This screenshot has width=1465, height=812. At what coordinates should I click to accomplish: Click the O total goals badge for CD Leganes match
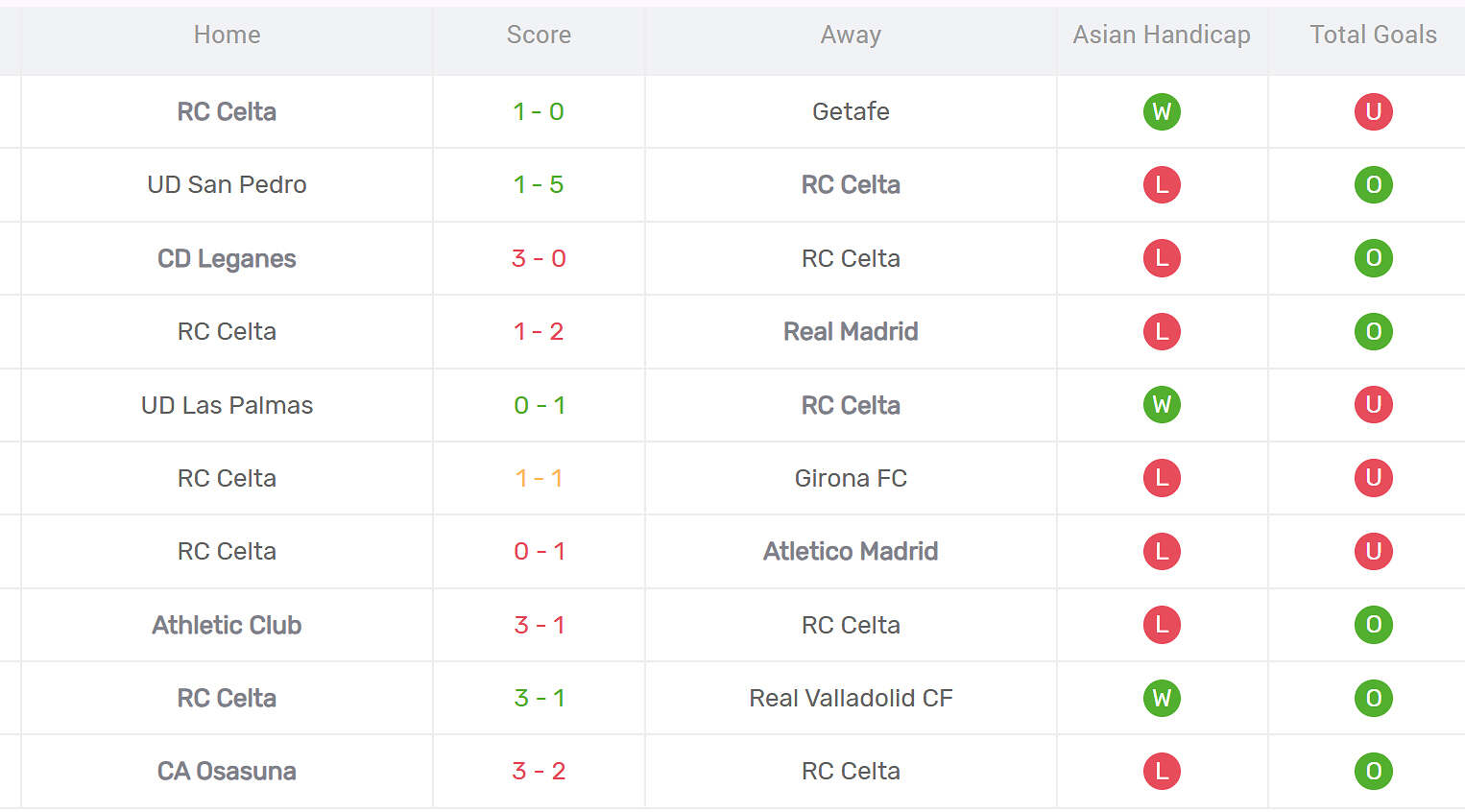click(1373, 258)
